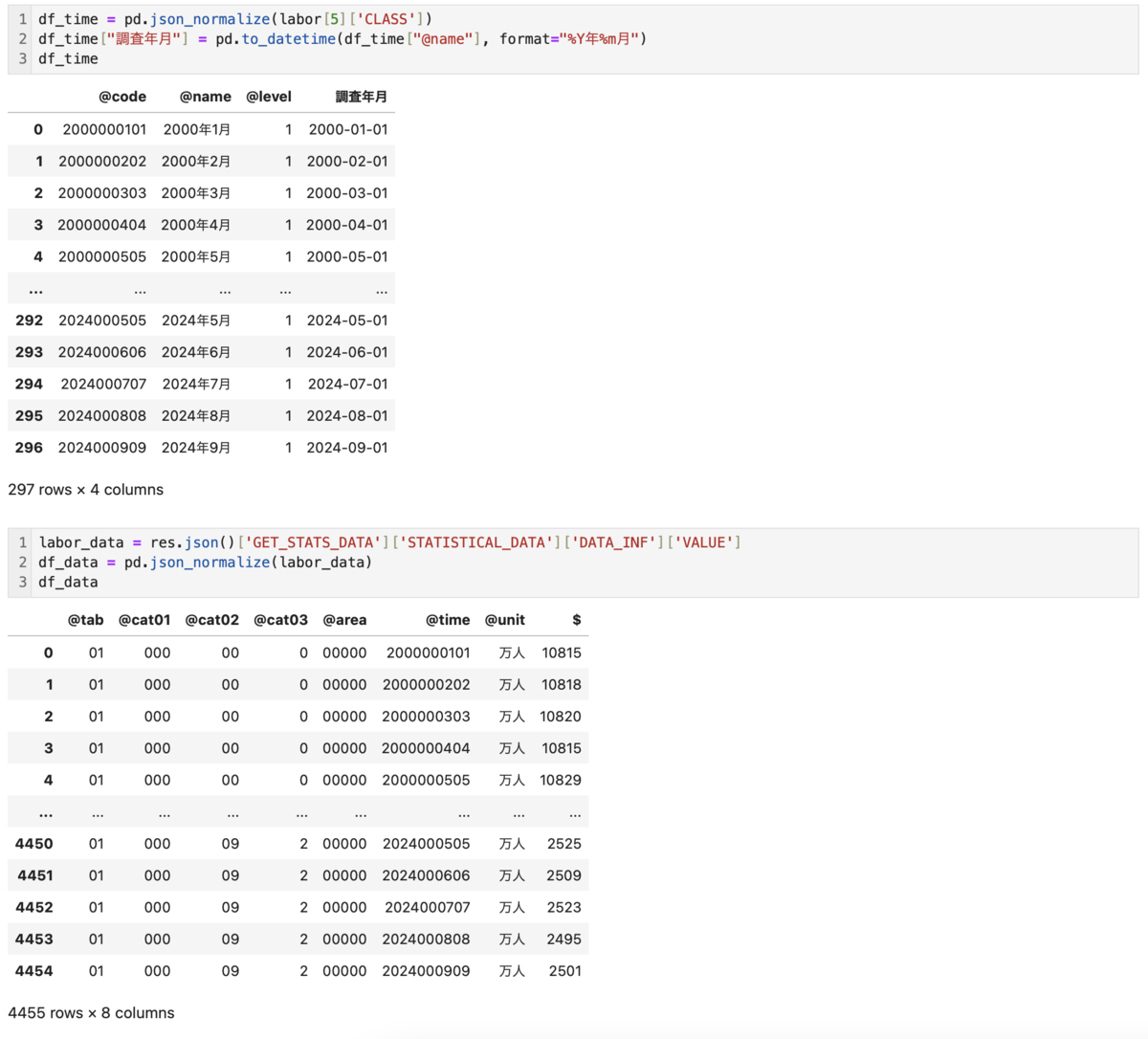The image size is (1148, 1039).
Task: Click code cell 2000000404 in first table
Action: pyautogui.click(x=101, y=225)
